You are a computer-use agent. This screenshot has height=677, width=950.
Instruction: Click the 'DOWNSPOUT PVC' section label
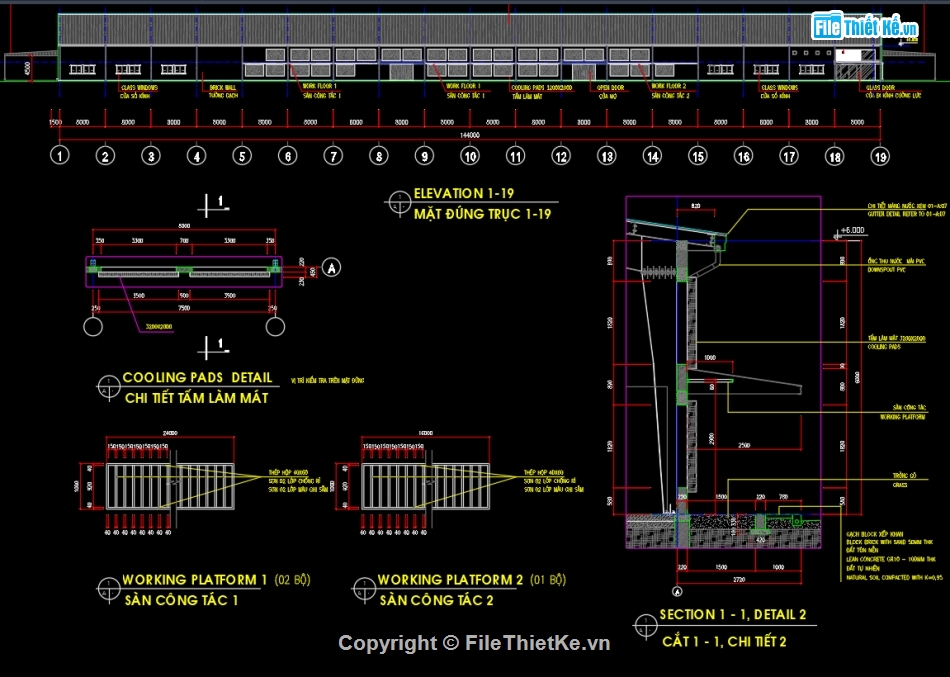point(886,270)
